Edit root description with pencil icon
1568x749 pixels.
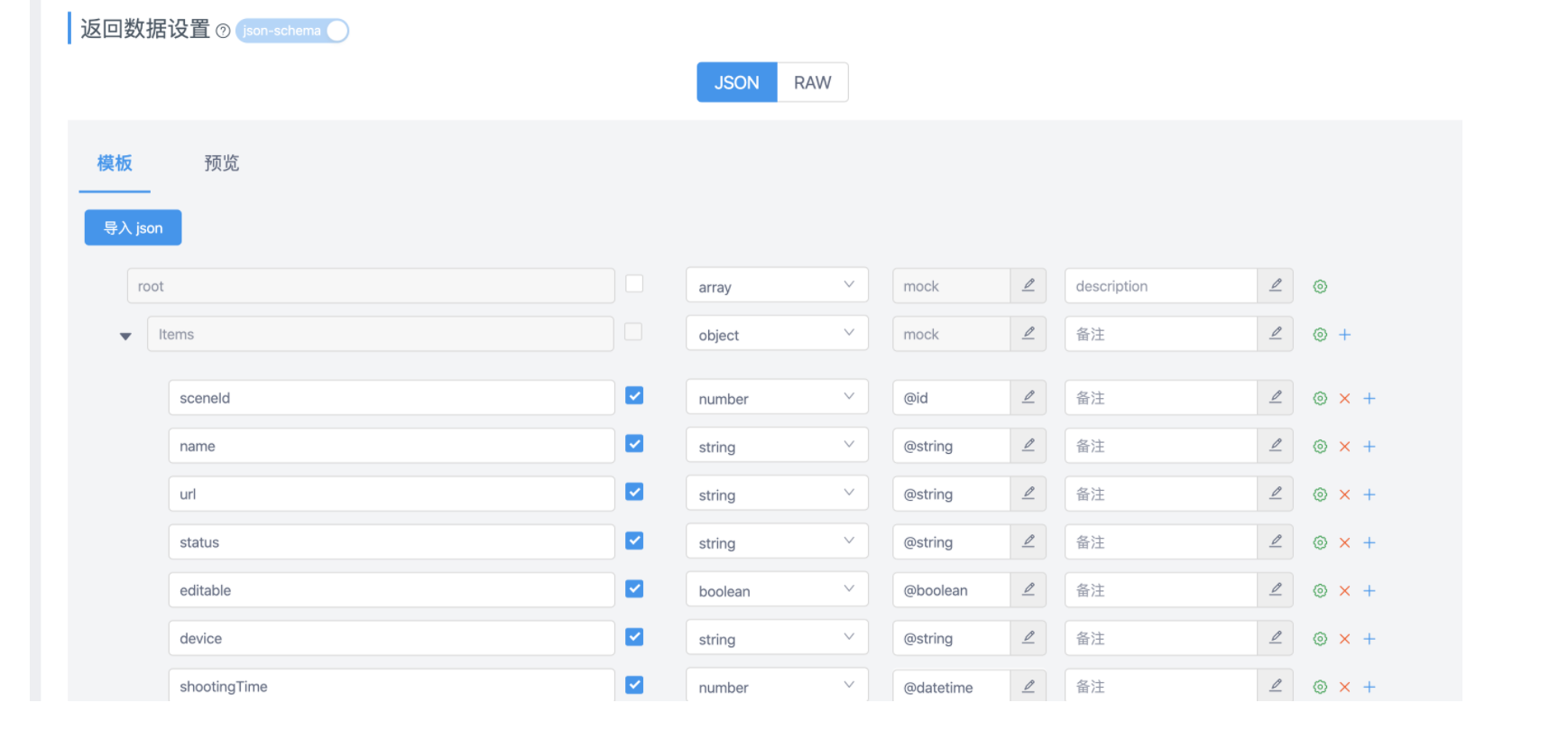point(1276,285)
